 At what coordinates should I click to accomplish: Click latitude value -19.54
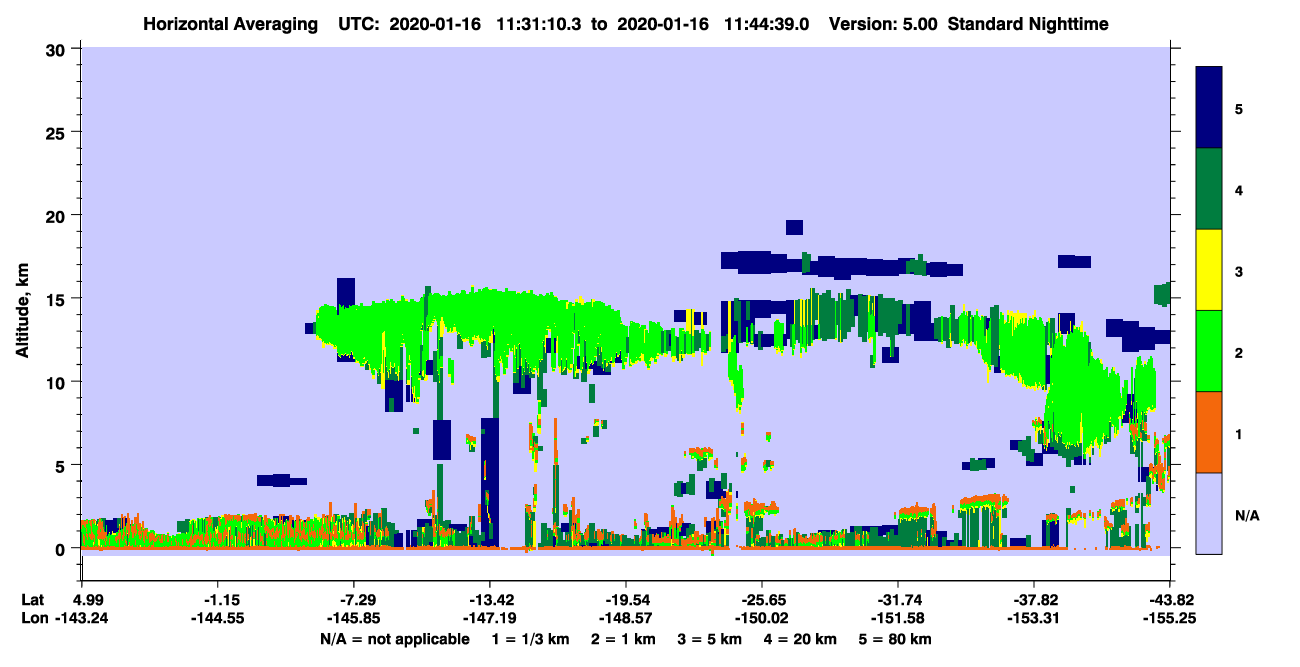(x=626, y=600)
